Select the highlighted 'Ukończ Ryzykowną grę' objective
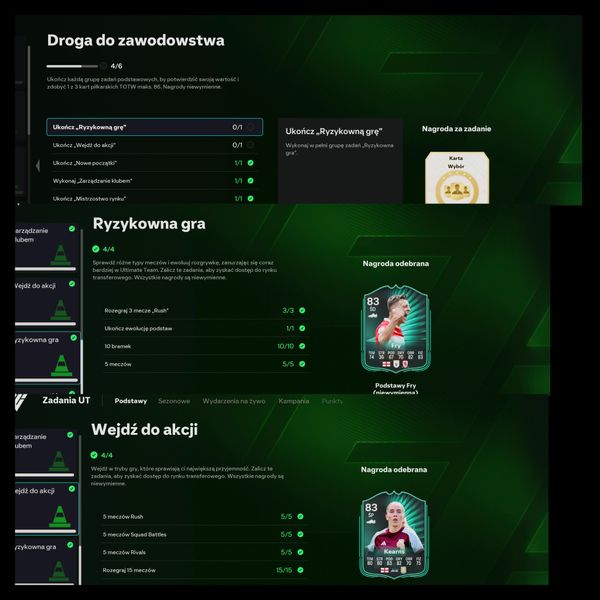The width and height of the screenshot is (600, 600). pyautogui.click(x=155, y=127)
